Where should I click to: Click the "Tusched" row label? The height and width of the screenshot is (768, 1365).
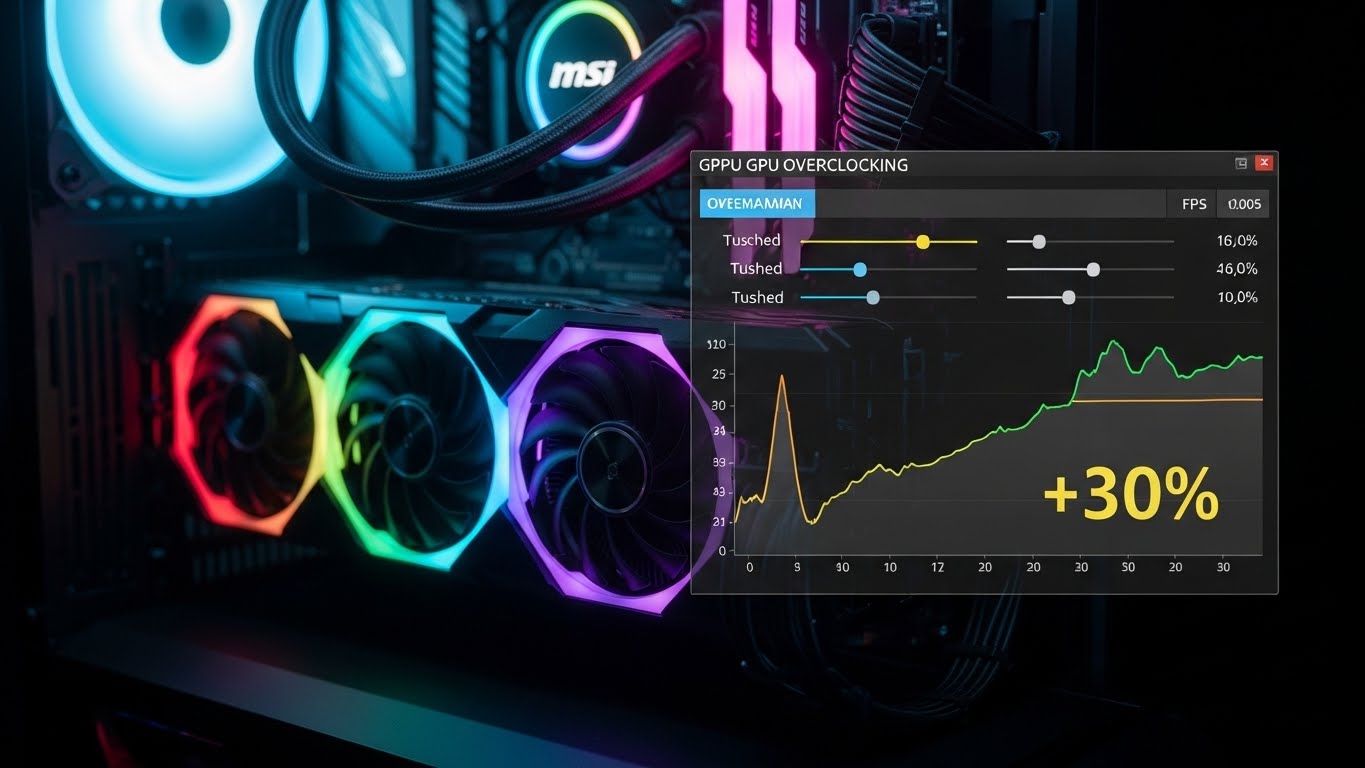tap(751, 240)
